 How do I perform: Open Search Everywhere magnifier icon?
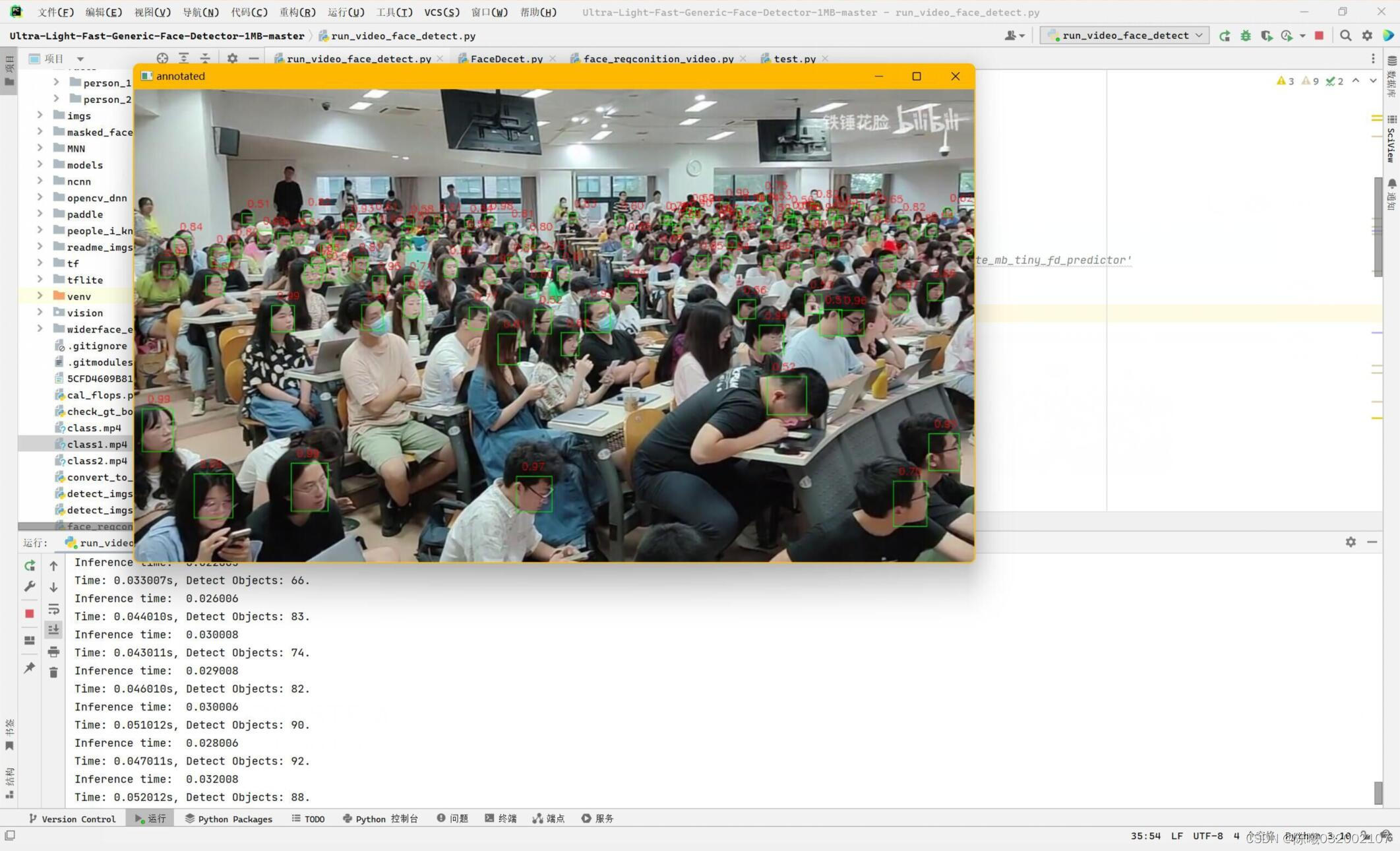1346,36
